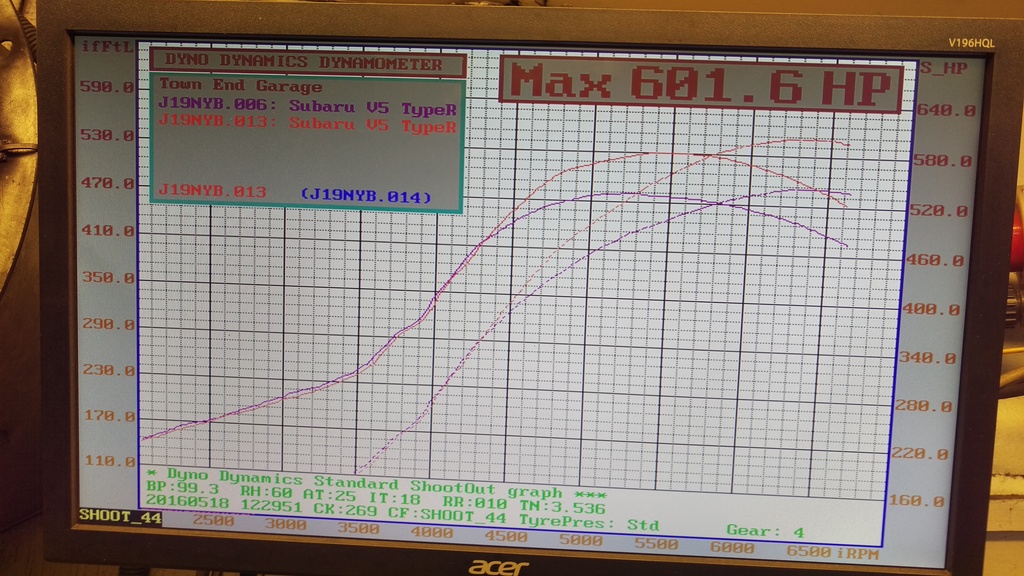Click the 2500 RPM axis label
Viewport: 1024px width, 576px height.
coord(213,520)
